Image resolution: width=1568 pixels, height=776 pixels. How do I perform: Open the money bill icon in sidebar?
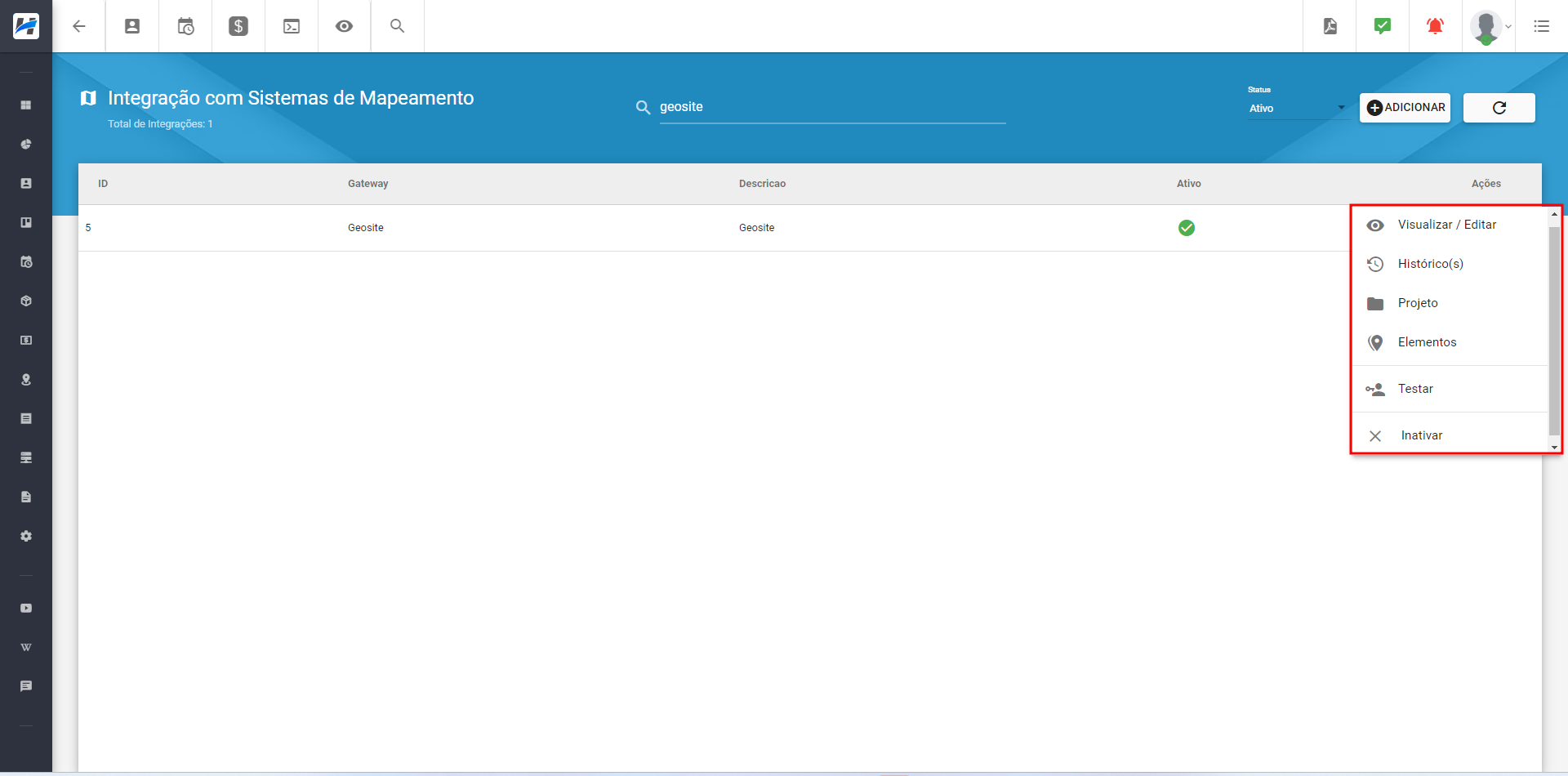26,341
